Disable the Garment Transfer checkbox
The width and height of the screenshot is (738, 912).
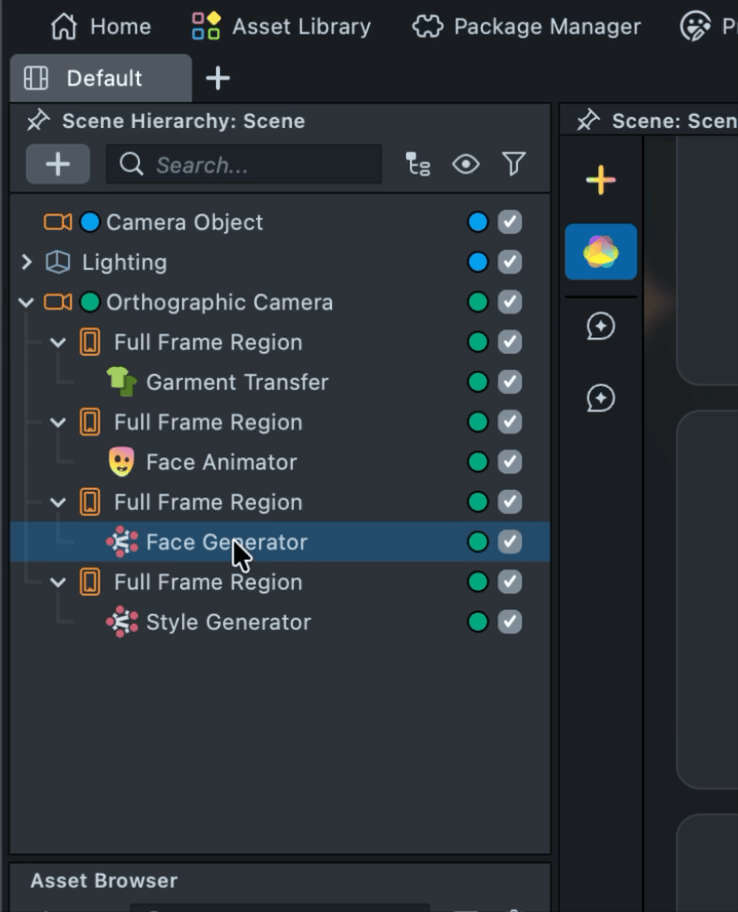coord(510,382)
